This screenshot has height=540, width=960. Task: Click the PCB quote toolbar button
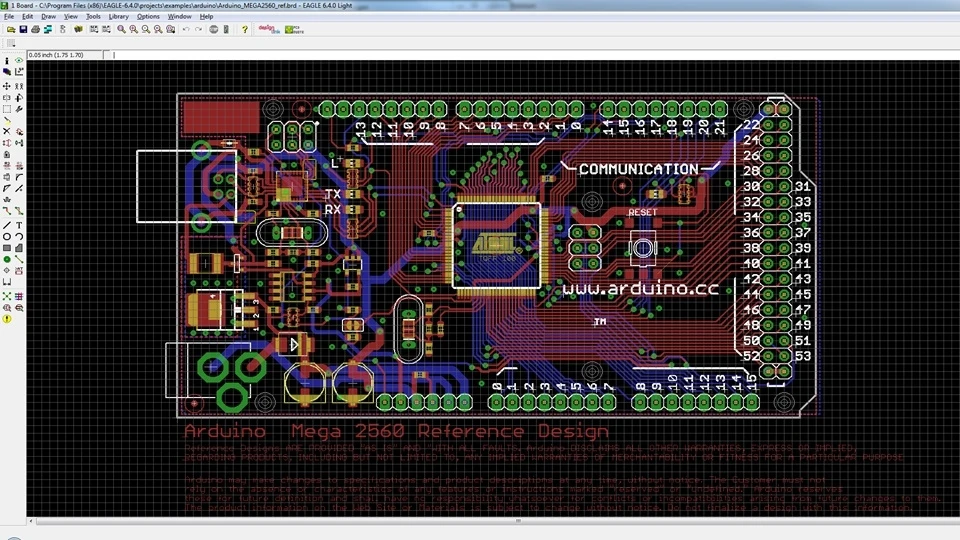tap(294, 29)
